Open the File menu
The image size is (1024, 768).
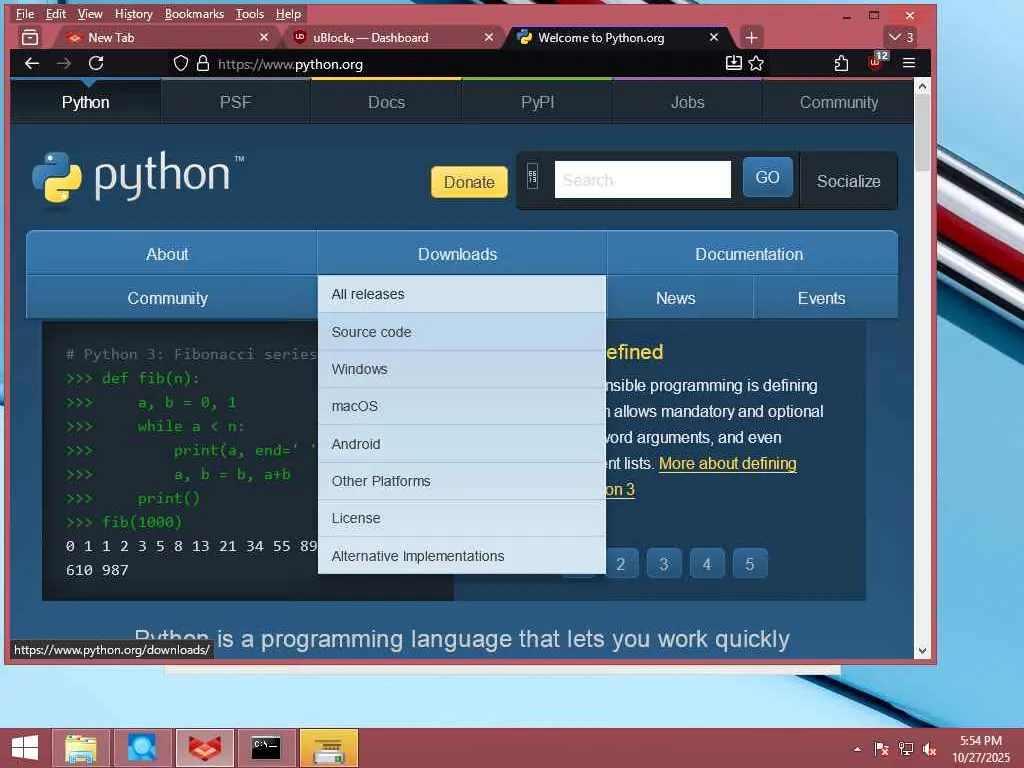[25, 14]
